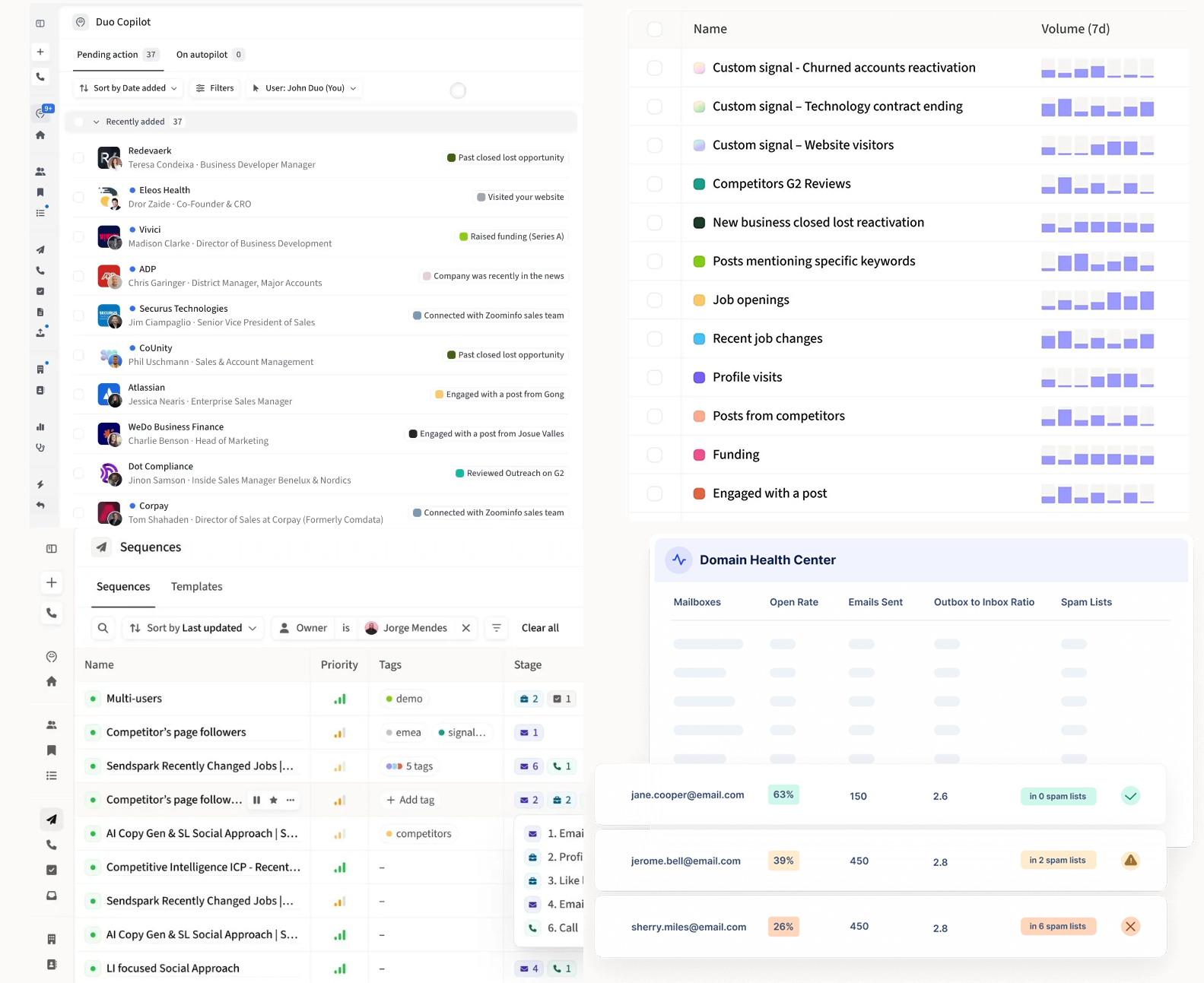Screen dimensions: 1204x983
Task: Open the Sort by Last updated dropdown
Action: pos(193,628)
